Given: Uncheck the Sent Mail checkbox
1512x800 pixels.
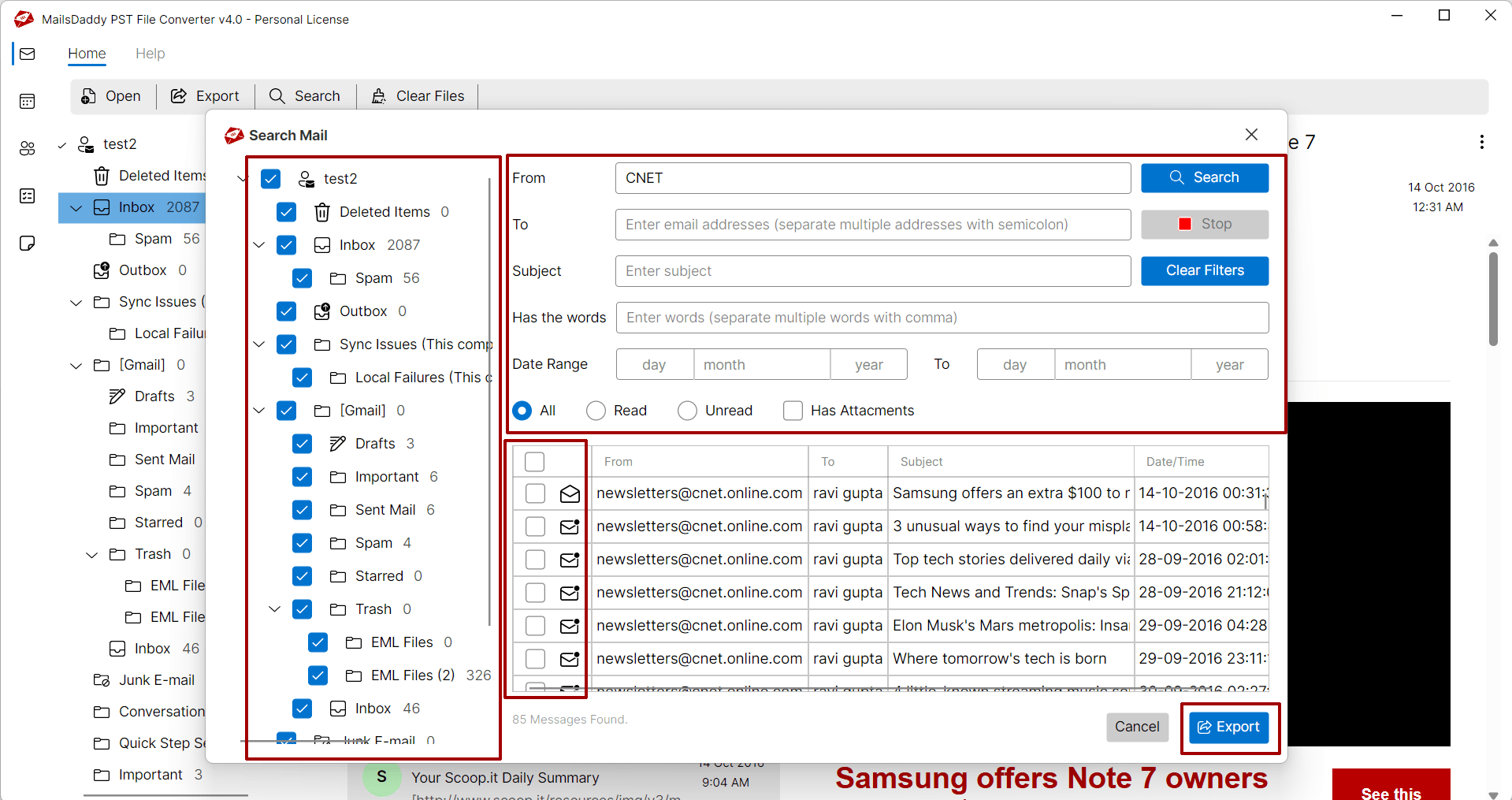Looking at the screenshot, I should click(x=302, y=510).
